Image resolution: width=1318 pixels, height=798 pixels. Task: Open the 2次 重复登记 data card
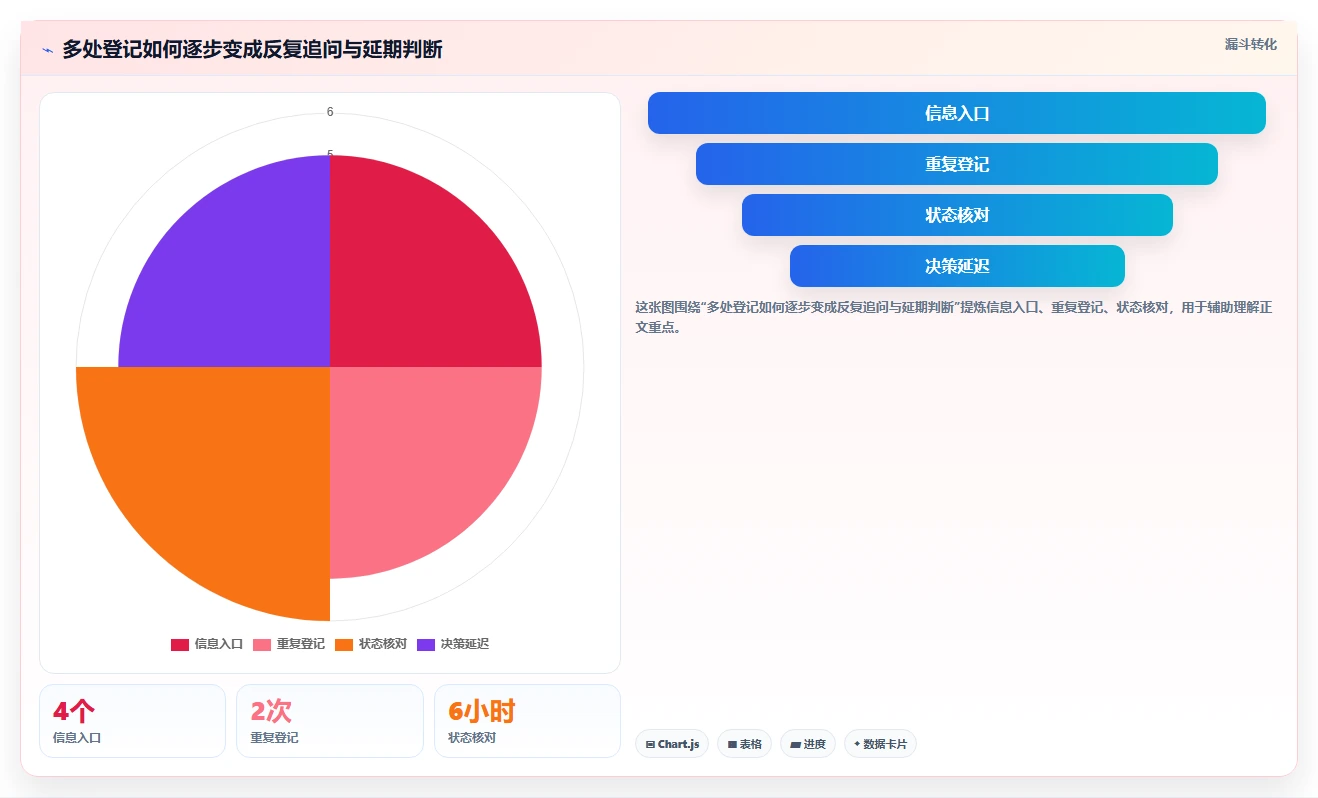[x=330, y=721]
